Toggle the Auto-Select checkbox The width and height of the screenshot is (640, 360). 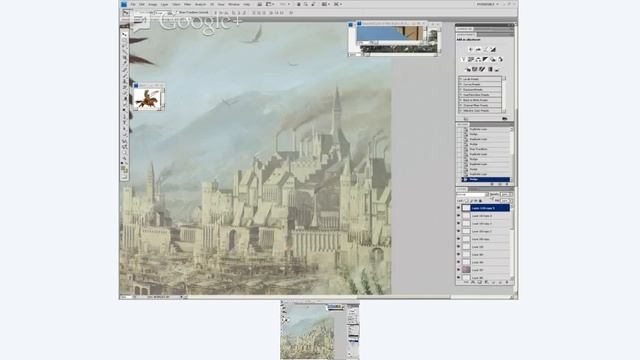pos(137,12)
